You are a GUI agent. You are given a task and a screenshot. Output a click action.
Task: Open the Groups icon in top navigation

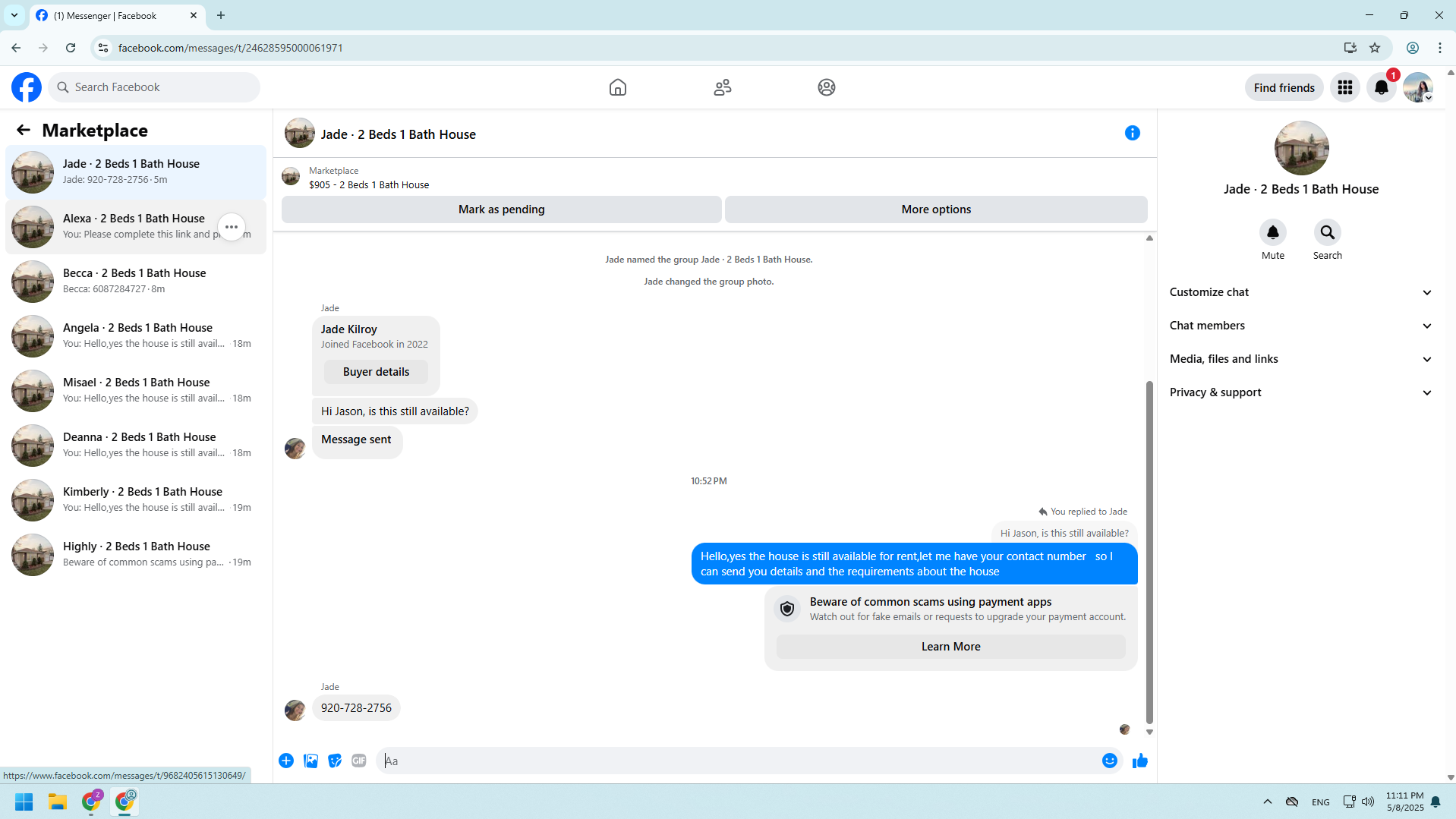827,87
